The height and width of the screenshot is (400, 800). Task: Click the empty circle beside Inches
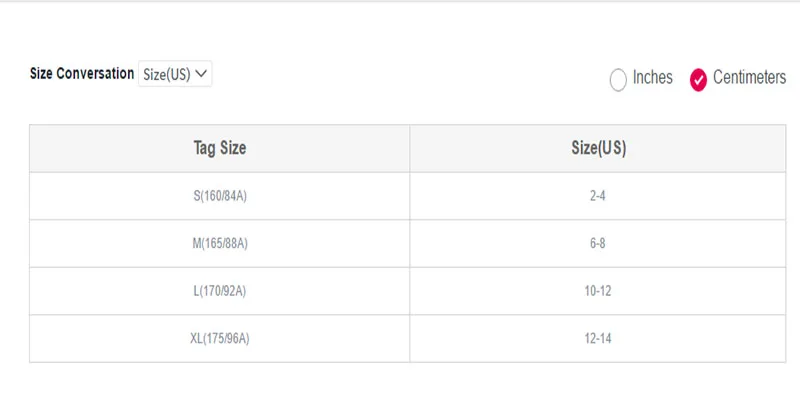point(618,80)
